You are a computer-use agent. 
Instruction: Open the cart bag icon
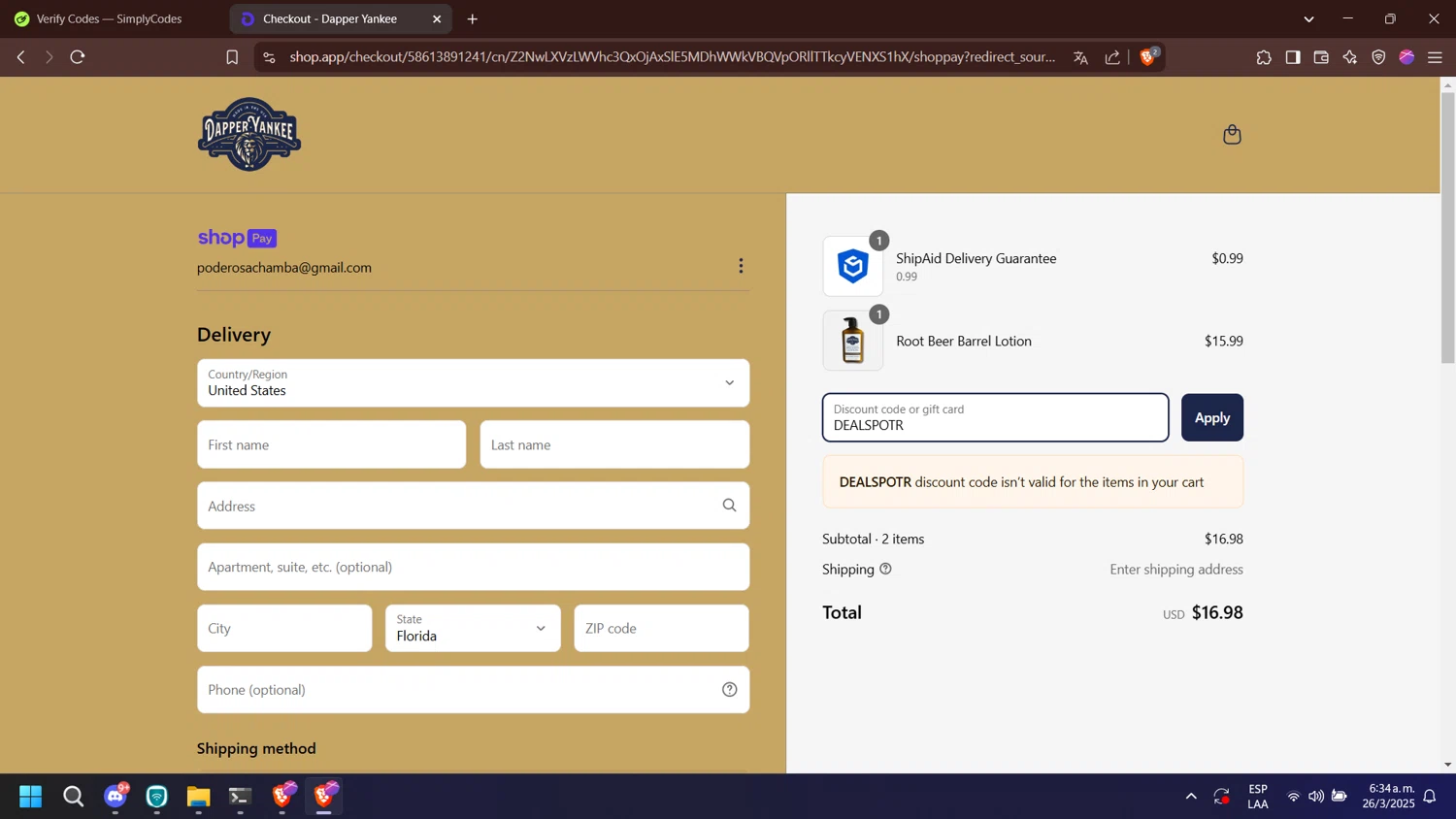[1232, 134]
